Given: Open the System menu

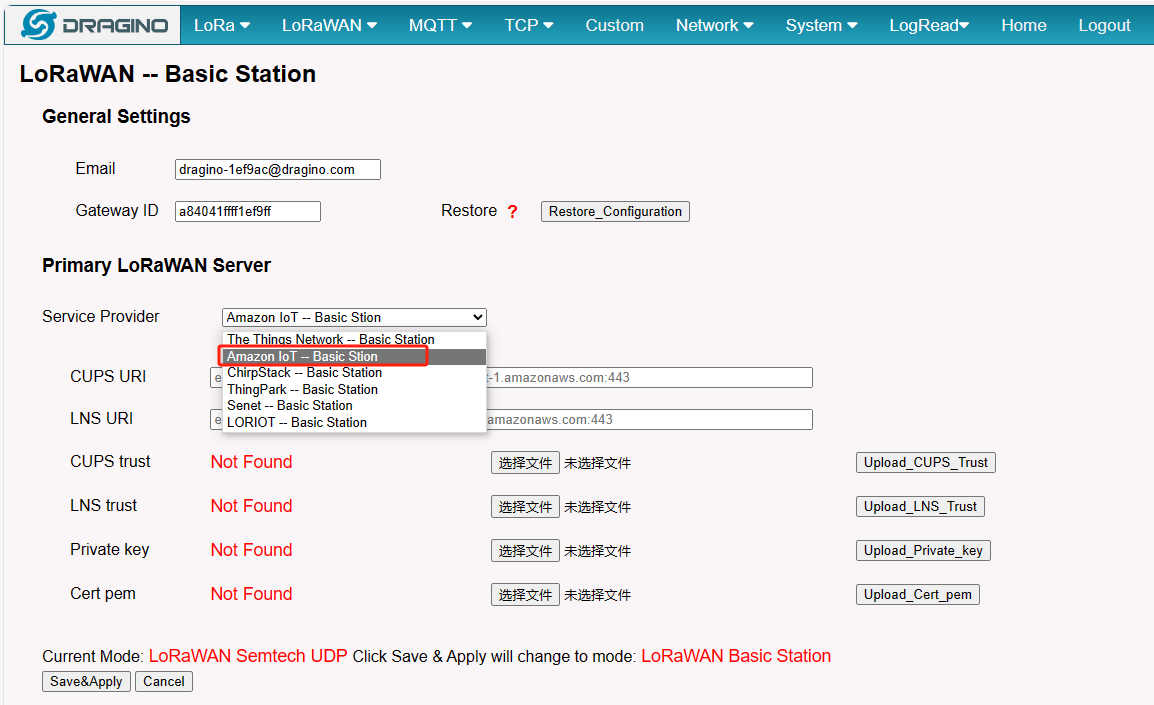Looking at the screenshot, I should point(821,25).
